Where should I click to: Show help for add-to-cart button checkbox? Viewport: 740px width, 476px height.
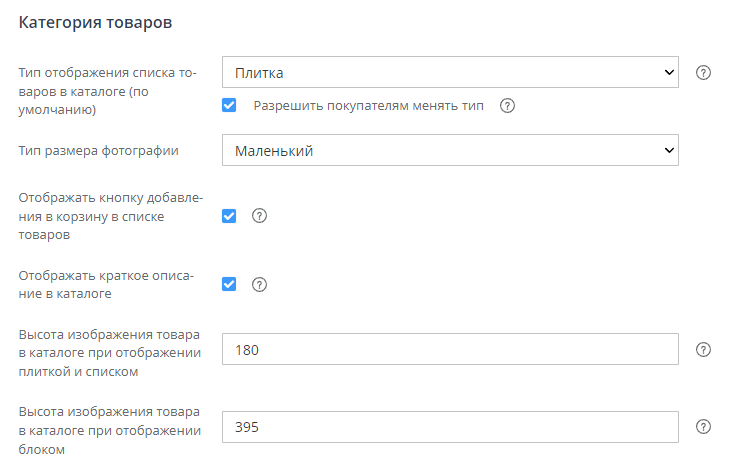[259, 216]
